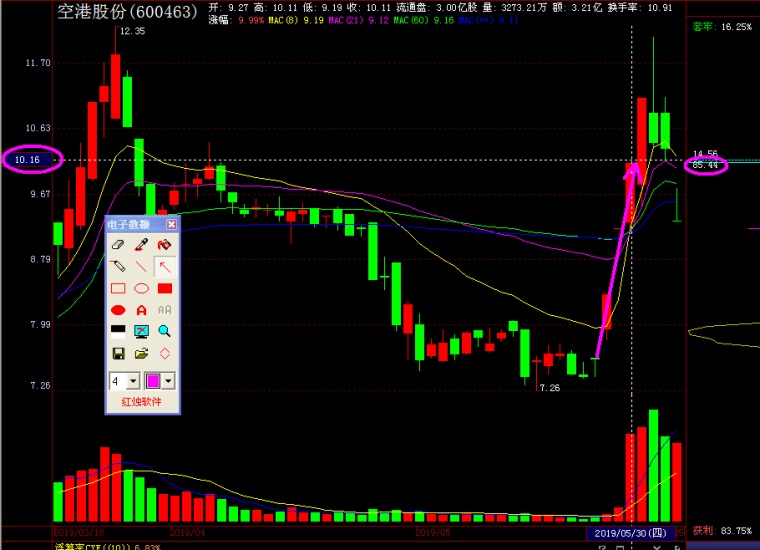760x550 pixels.
Task: Select the red diamond shape tool
Action: 165,354
